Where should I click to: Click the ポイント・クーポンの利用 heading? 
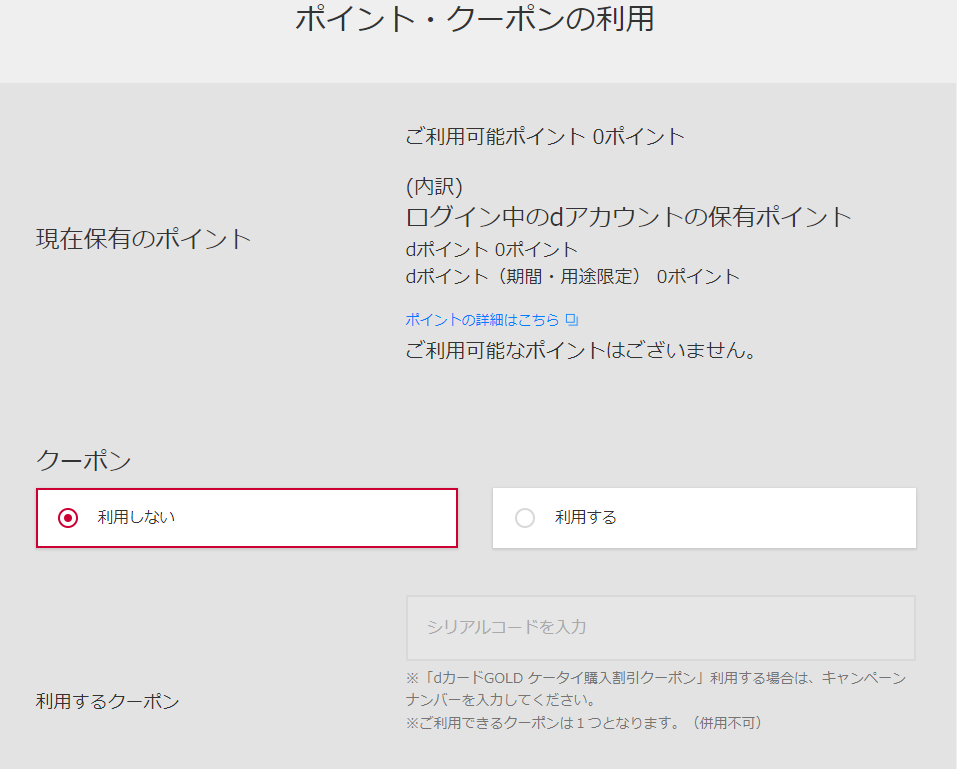tap(475, 18)
